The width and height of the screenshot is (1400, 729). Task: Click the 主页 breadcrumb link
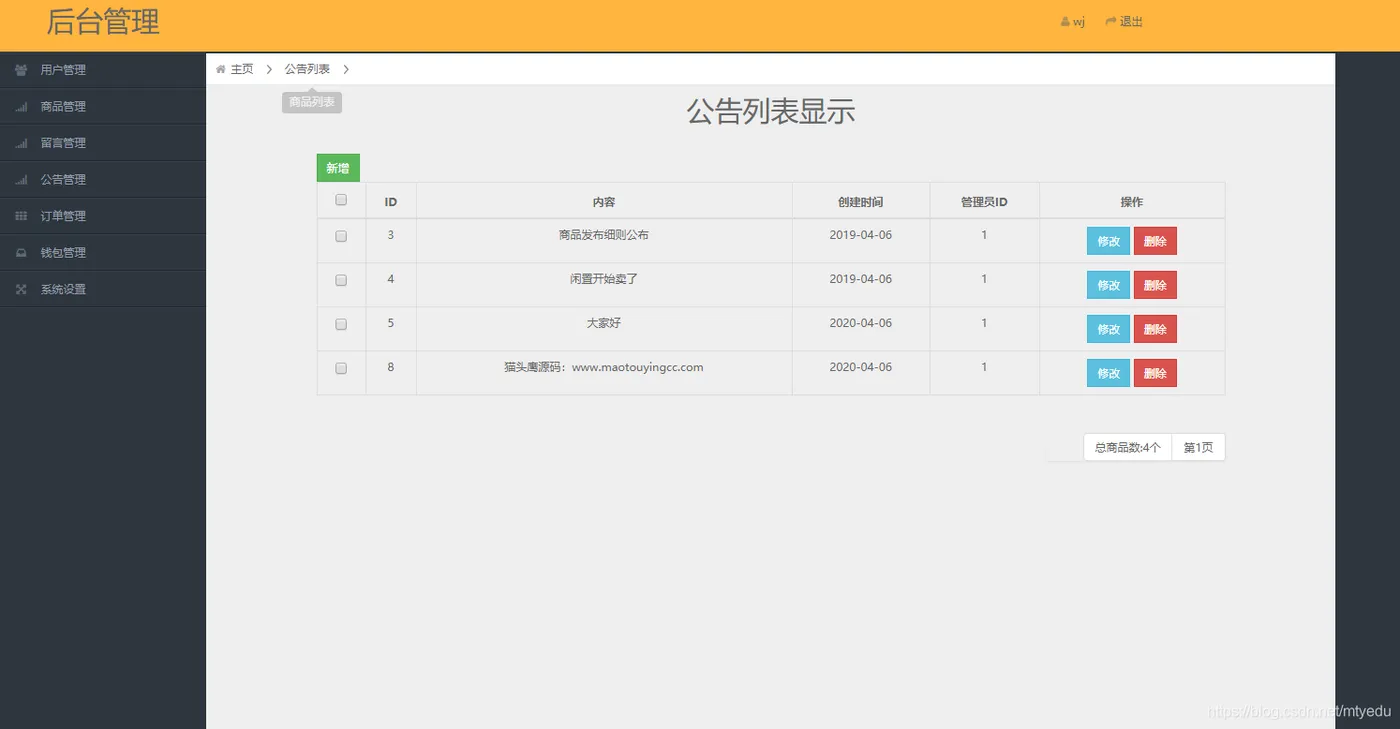coord(242,69)
